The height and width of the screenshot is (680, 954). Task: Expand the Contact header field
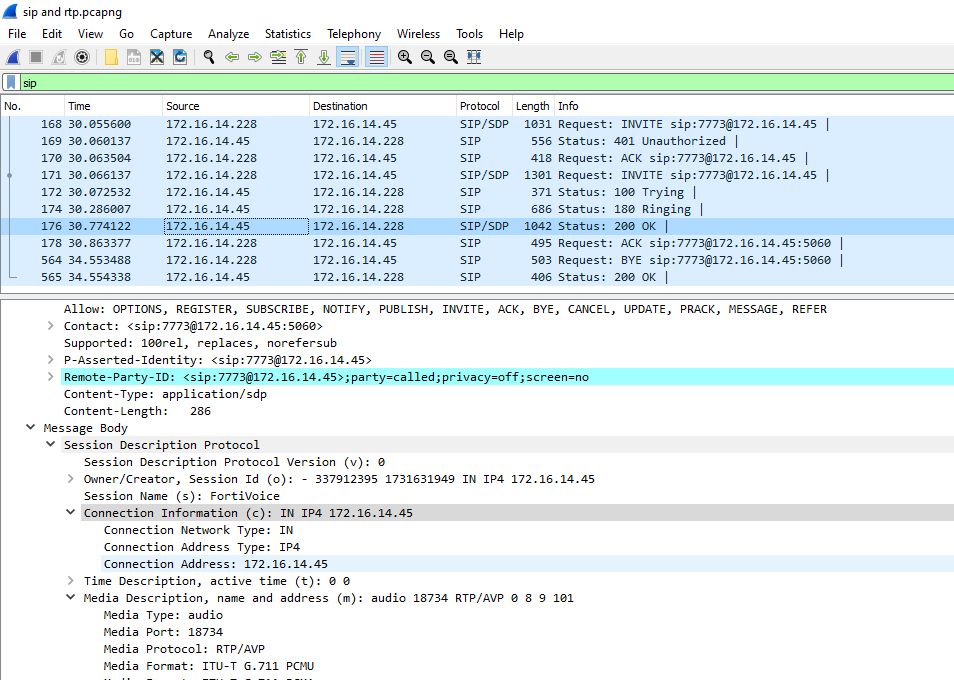click(x=51, y=326)
